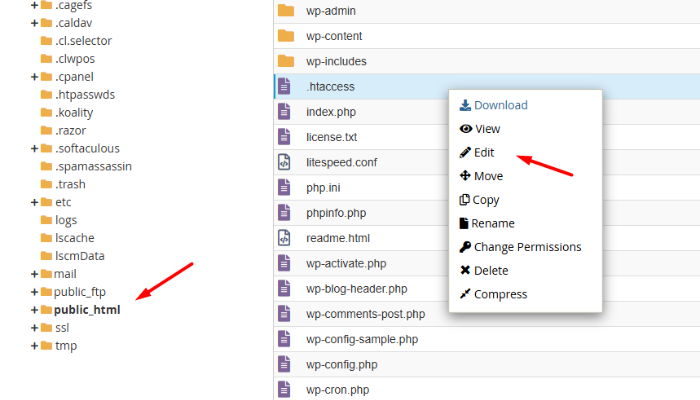The height and width of the screenshot is (400, 700).
Task: Expand the mail folder node
Action: (35, 274)
